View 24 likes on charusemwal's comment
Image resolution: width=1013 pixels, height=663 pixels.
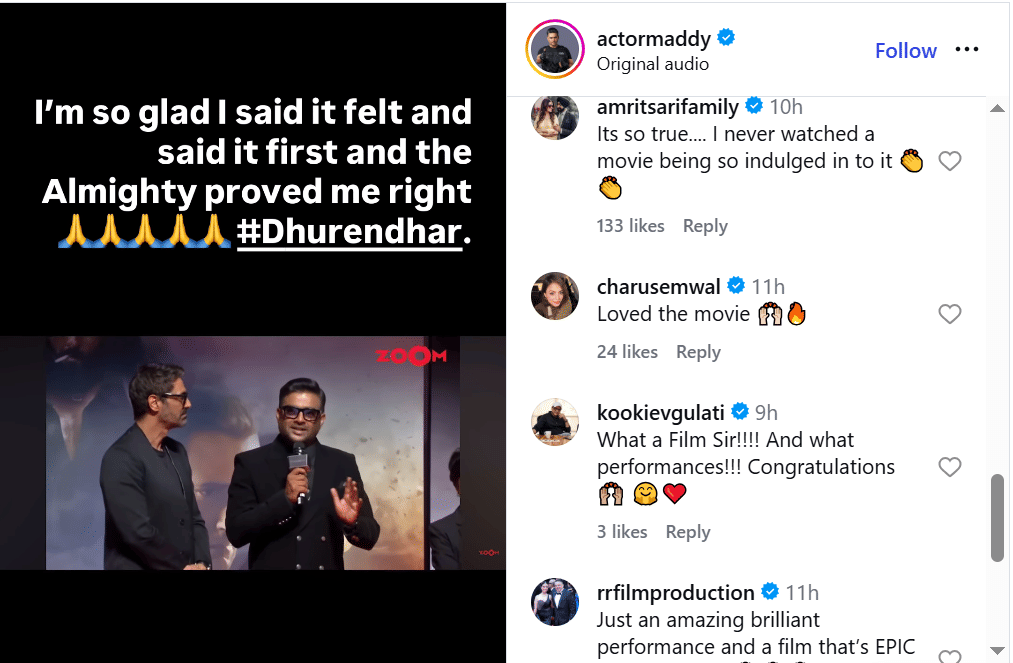[x=627, y=352]
